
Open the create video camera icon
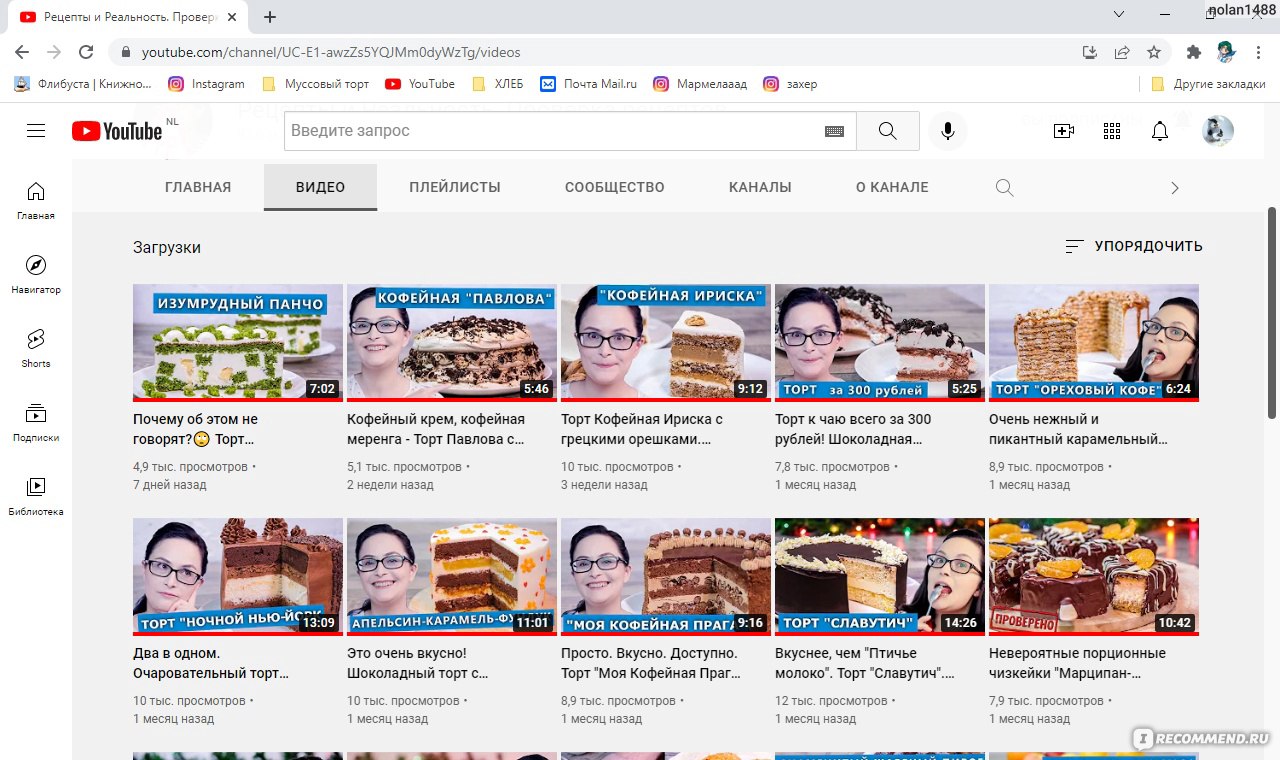pos(1064,131)
